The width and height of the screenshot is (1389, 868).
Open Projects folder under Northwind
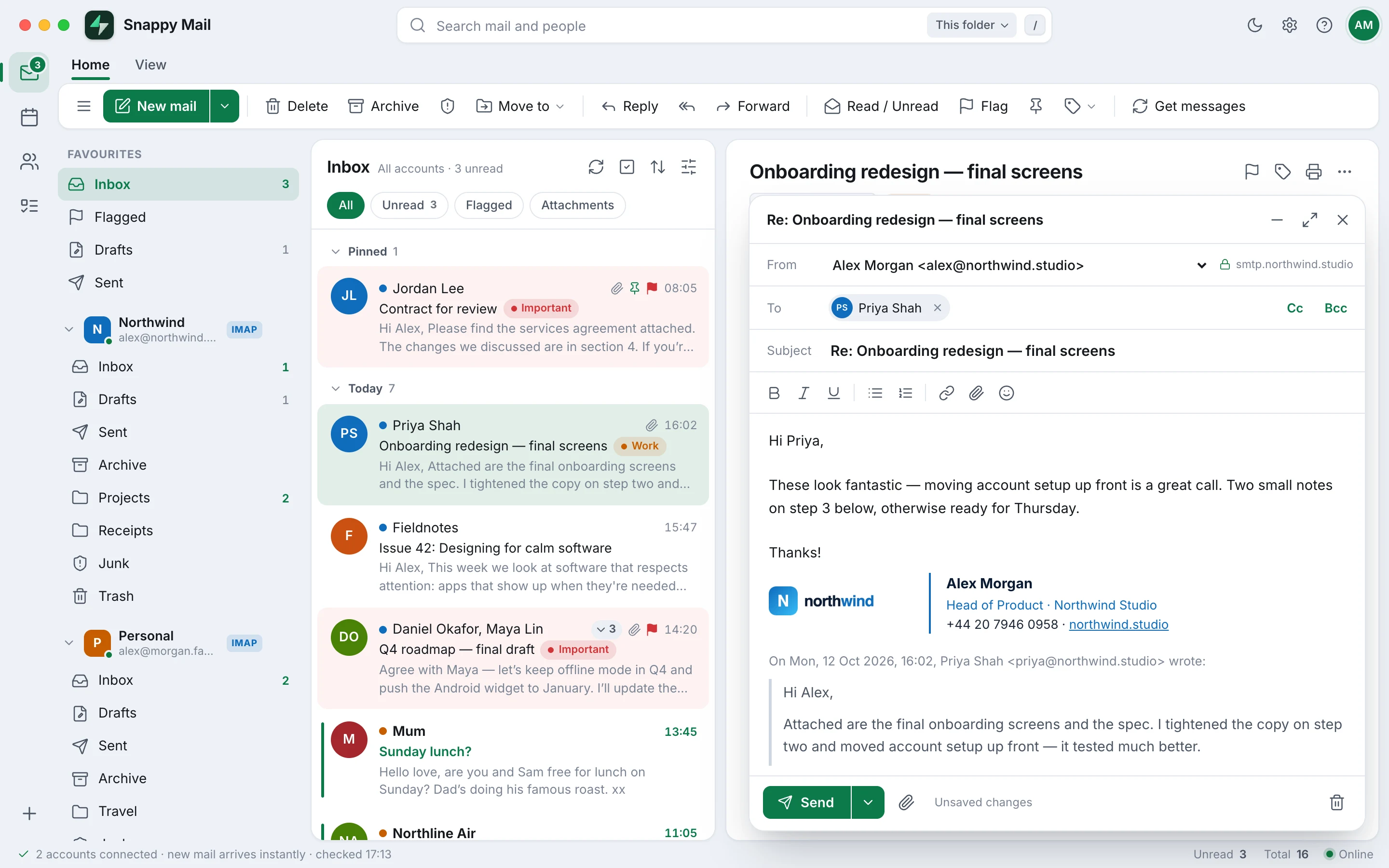179,498
